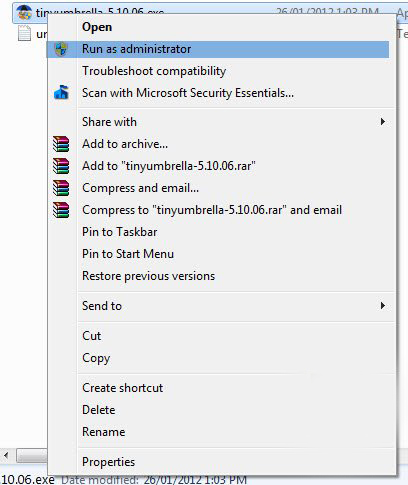Screen dimensions: 408x485
Task: Click the WinRAR icon beside Add to "tinyumbrella-5.10.06.rar"
Action: click(x=61, y=166)
